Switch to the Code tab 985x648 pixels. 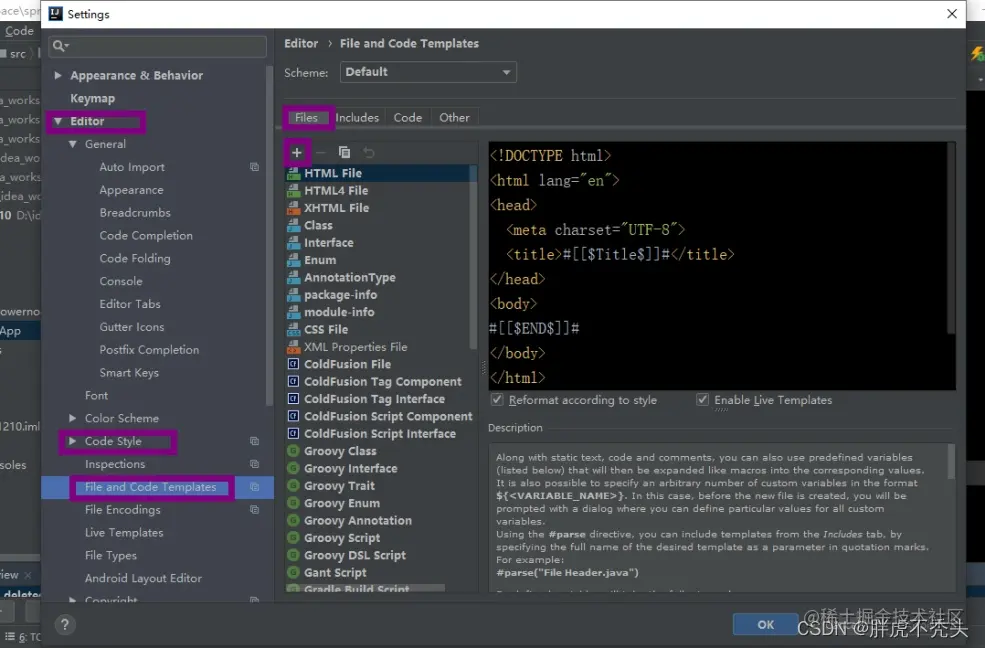408,117
